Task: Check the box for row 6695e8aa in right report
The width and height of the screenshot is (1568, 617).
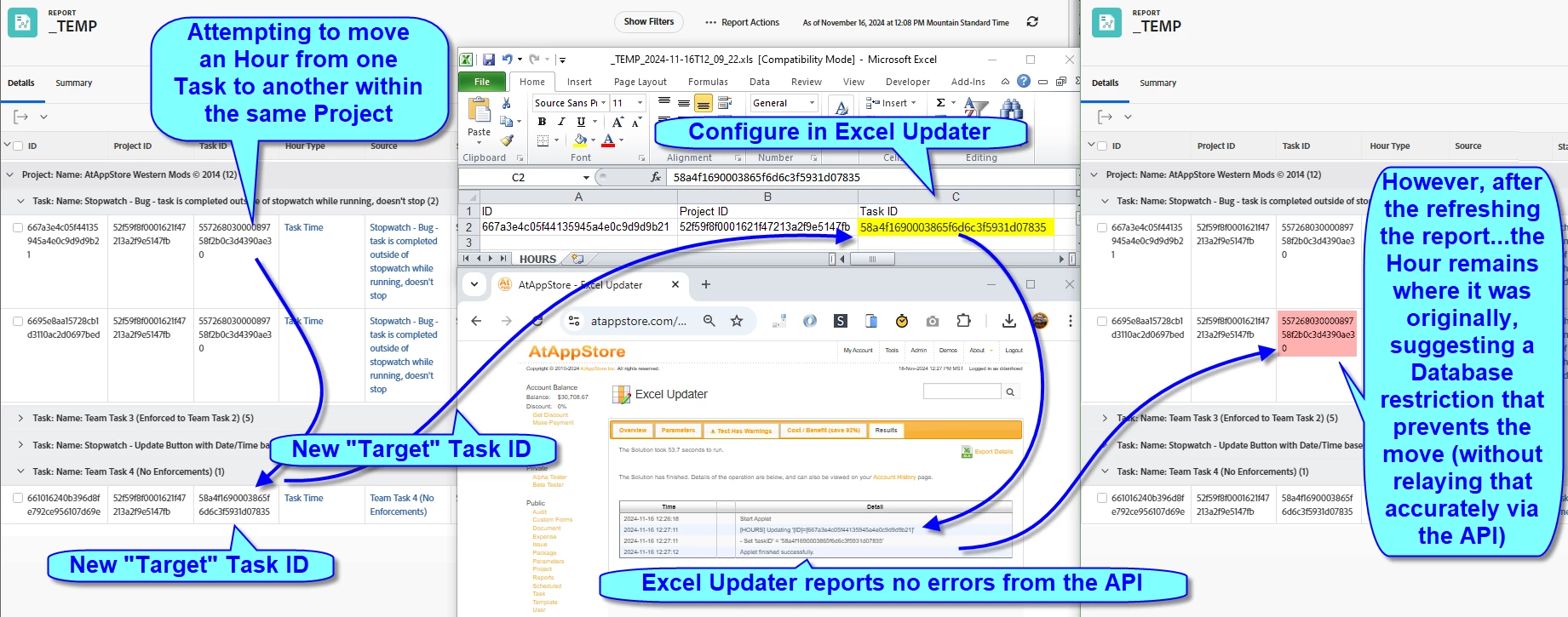Action: click(x=1102, y=322)
